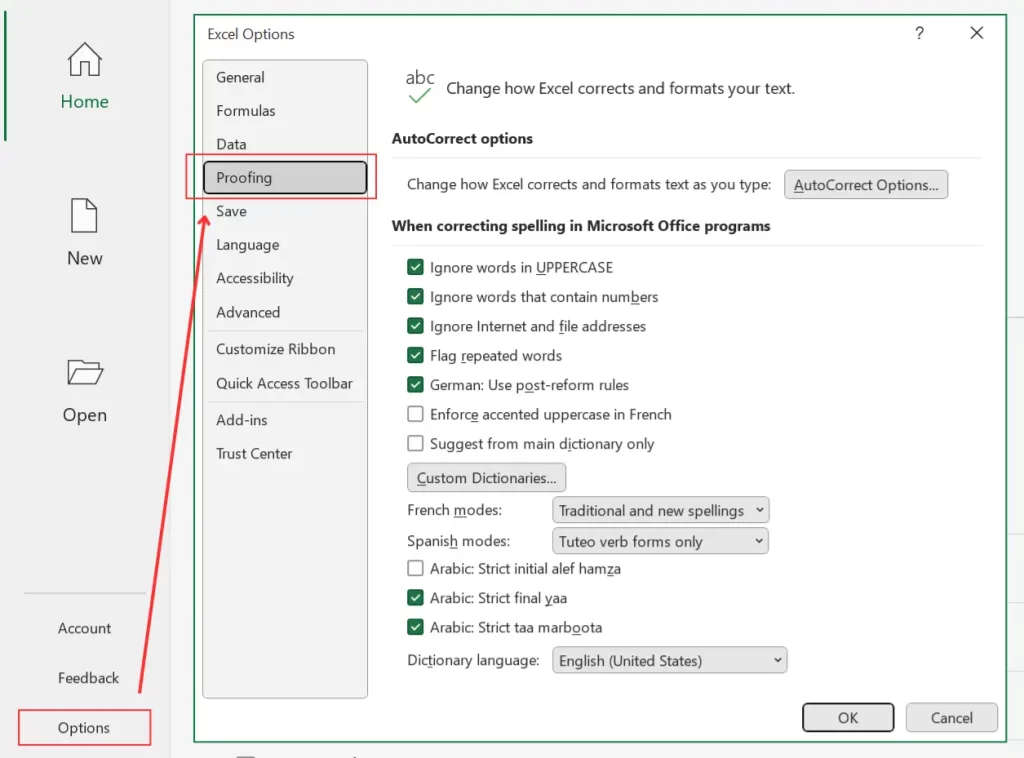This screenshot has width=1024, height=758.
Task: Close the Excel Options dialog
Action: 976,33
